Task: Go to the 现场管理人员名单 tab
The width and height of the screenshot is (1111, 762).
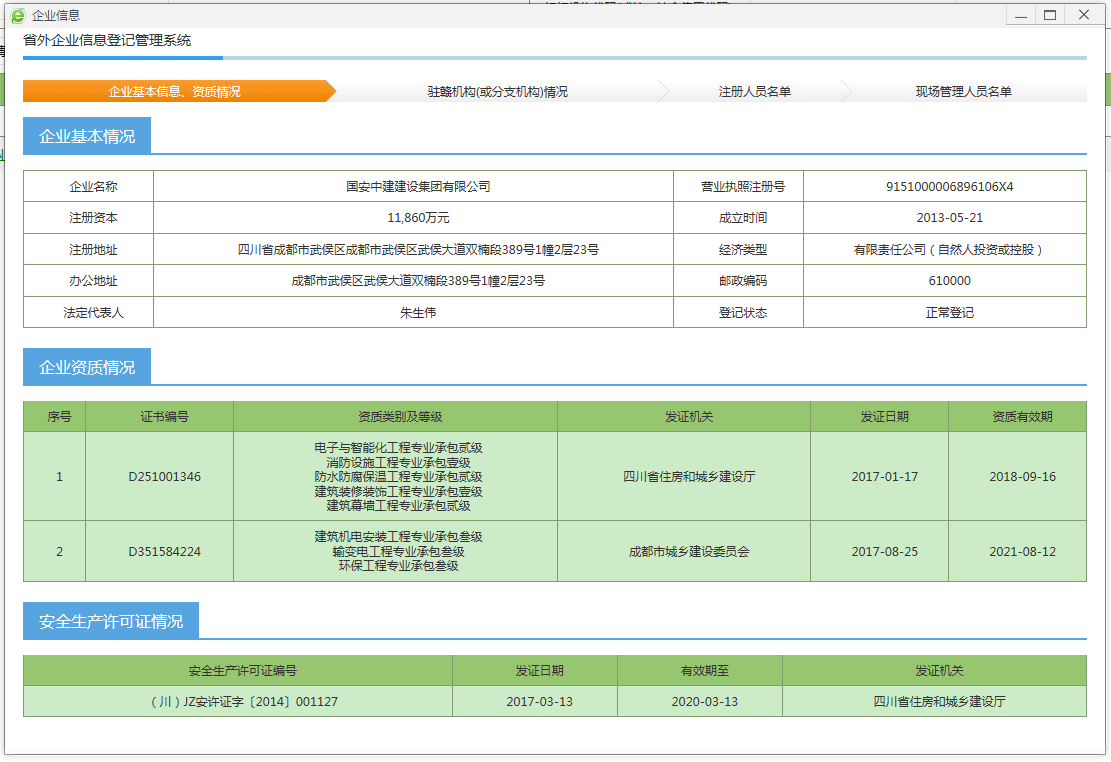Action: (963, 91)
